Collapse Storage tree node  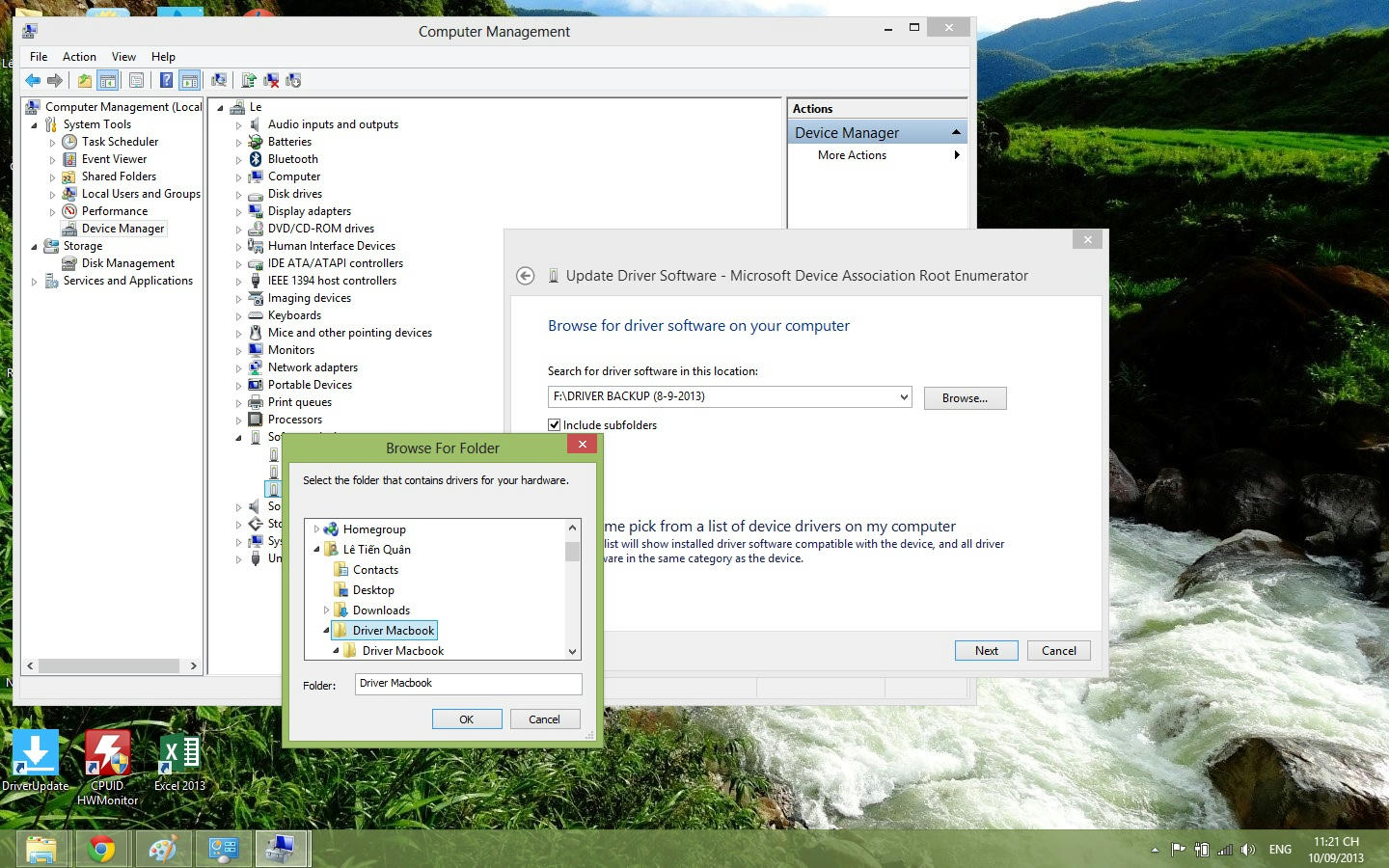coord(35,247)
